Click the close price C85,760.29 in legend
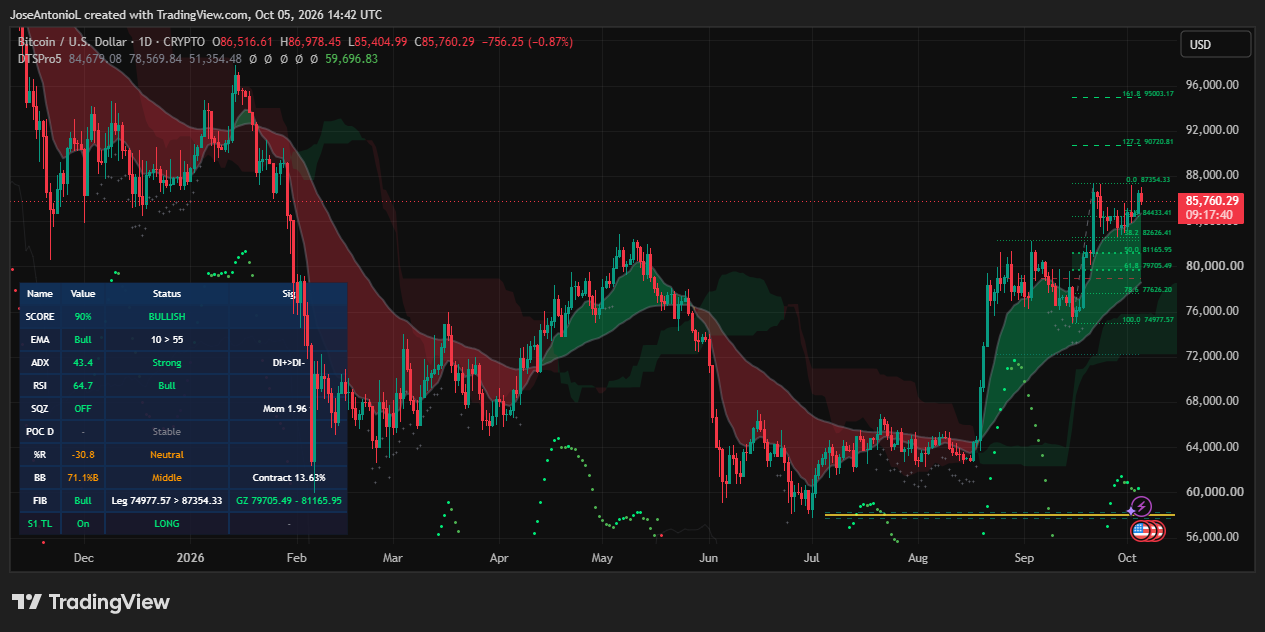This screenshot has height=632, width=1265. click(446, 42)
